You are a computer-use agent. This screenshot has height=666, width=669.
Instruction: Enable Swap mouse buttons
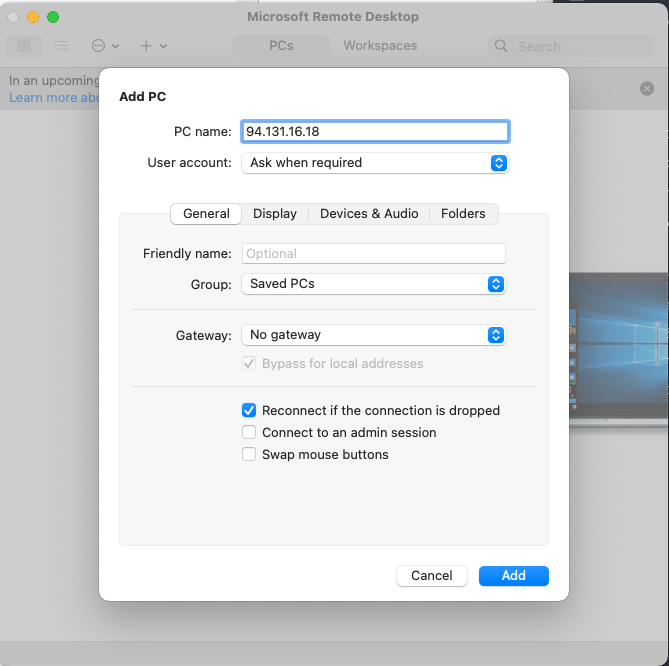point(249,454)
